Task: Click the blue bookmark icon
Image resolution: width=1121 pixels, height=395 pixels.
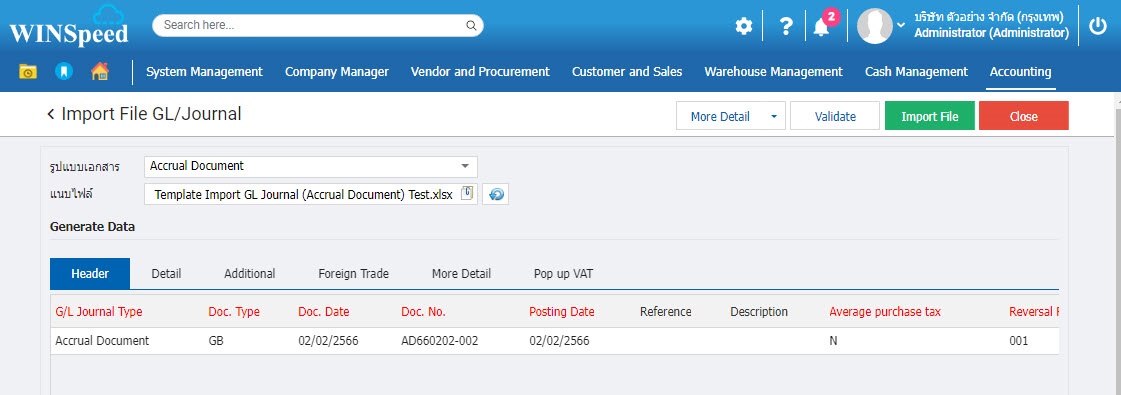Action: click(x=64, y=71)
